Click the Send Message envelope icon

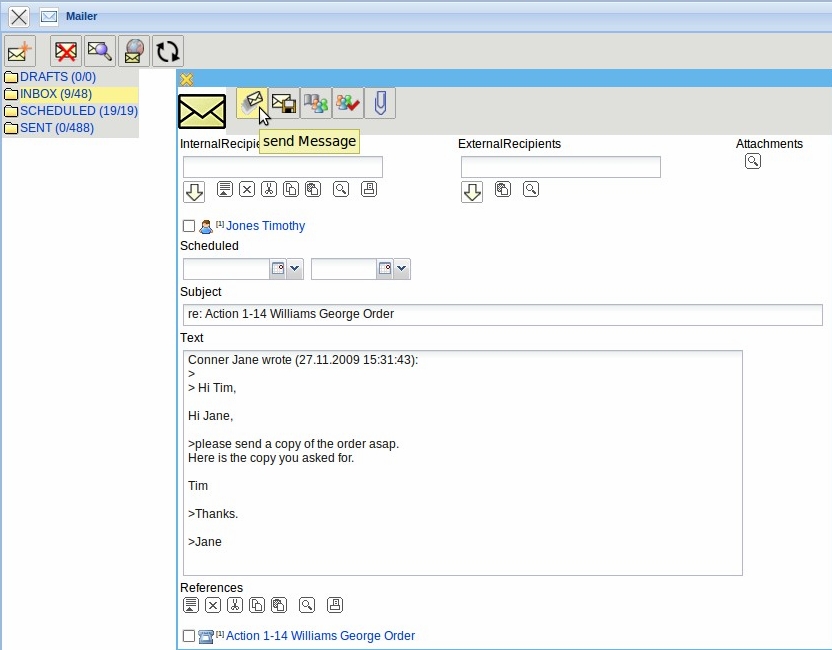coord(252,101)
